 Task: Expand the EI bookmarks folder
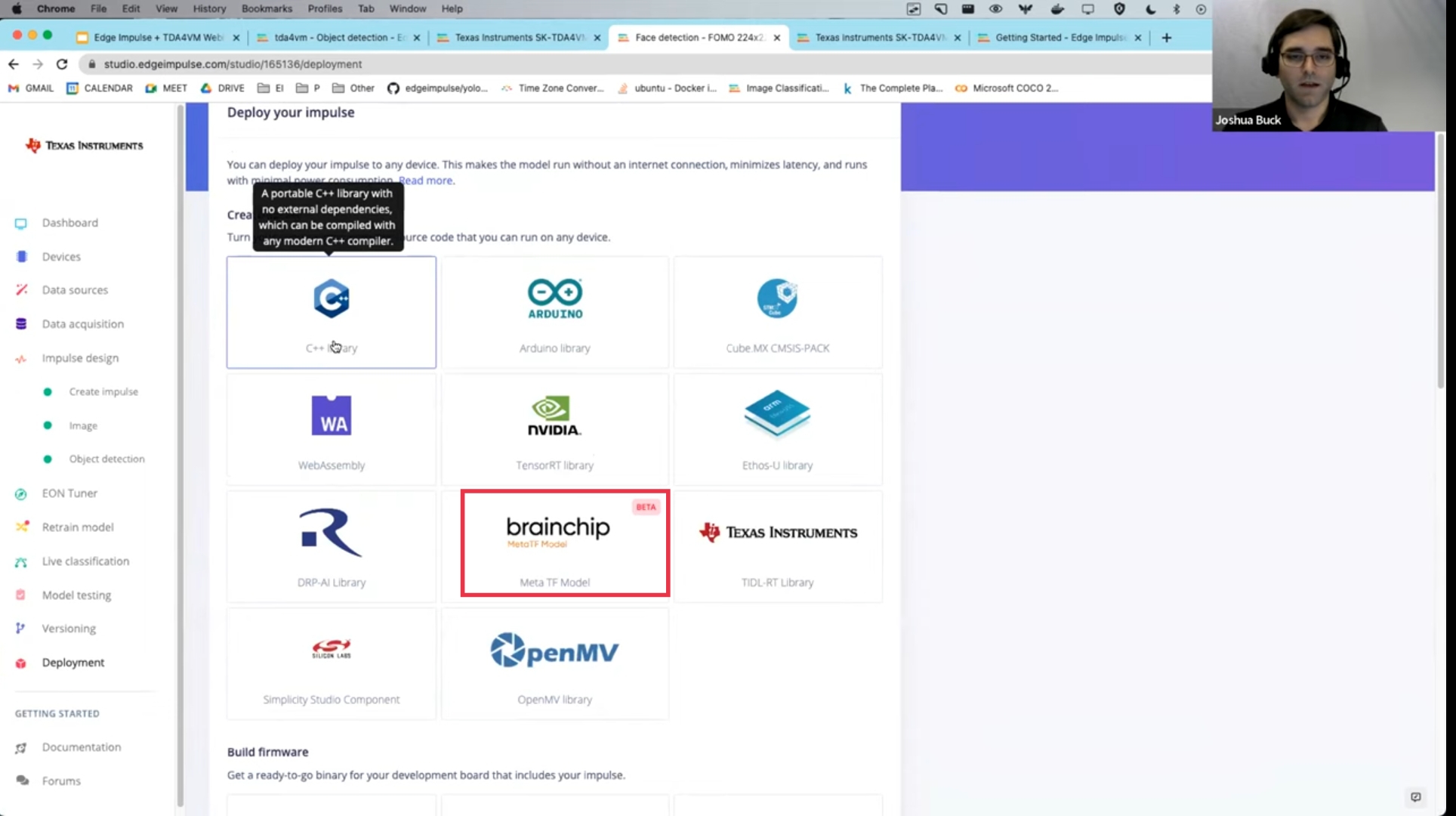pyautogui.click(x=270, y=88)
